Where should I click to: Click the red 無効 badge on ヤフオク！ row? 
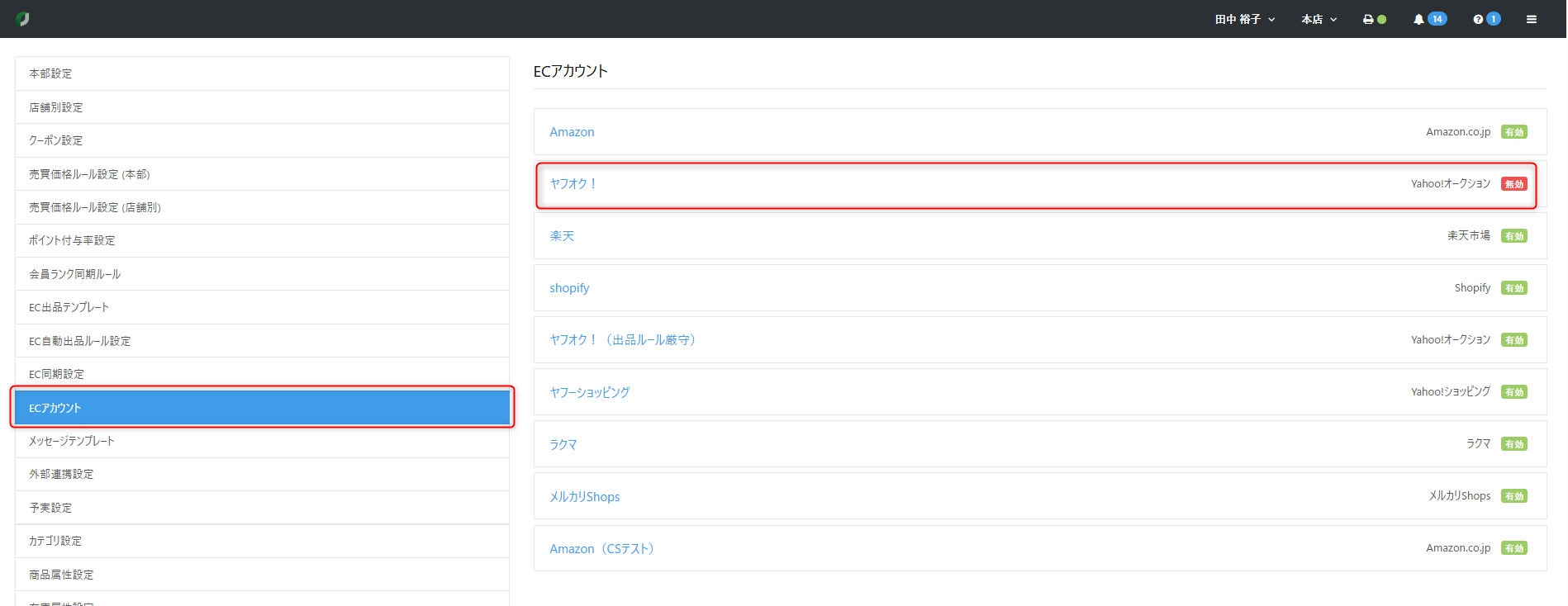click(x=1514, y=184)
